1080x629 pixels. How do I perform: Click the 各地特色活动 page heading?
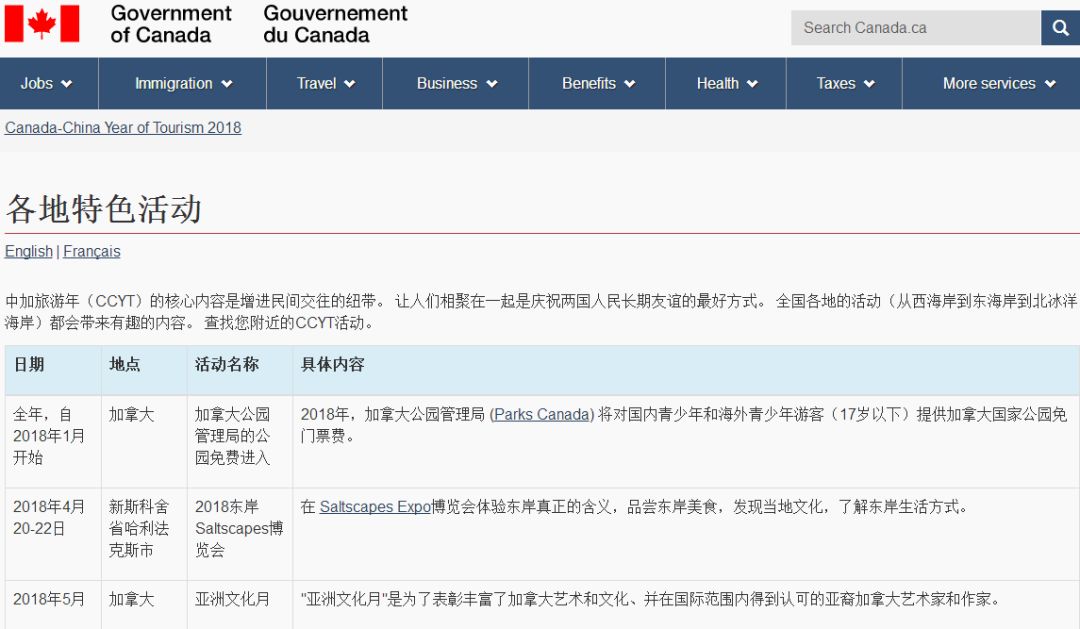coord(104,209)
